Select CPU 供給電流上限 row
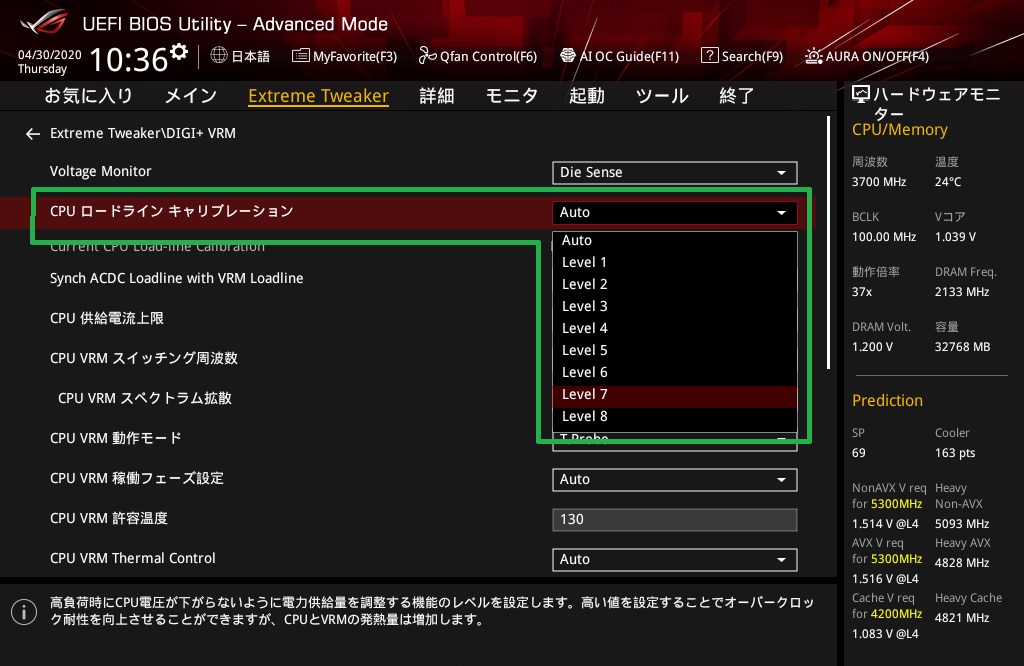 (x=106, y=318)
